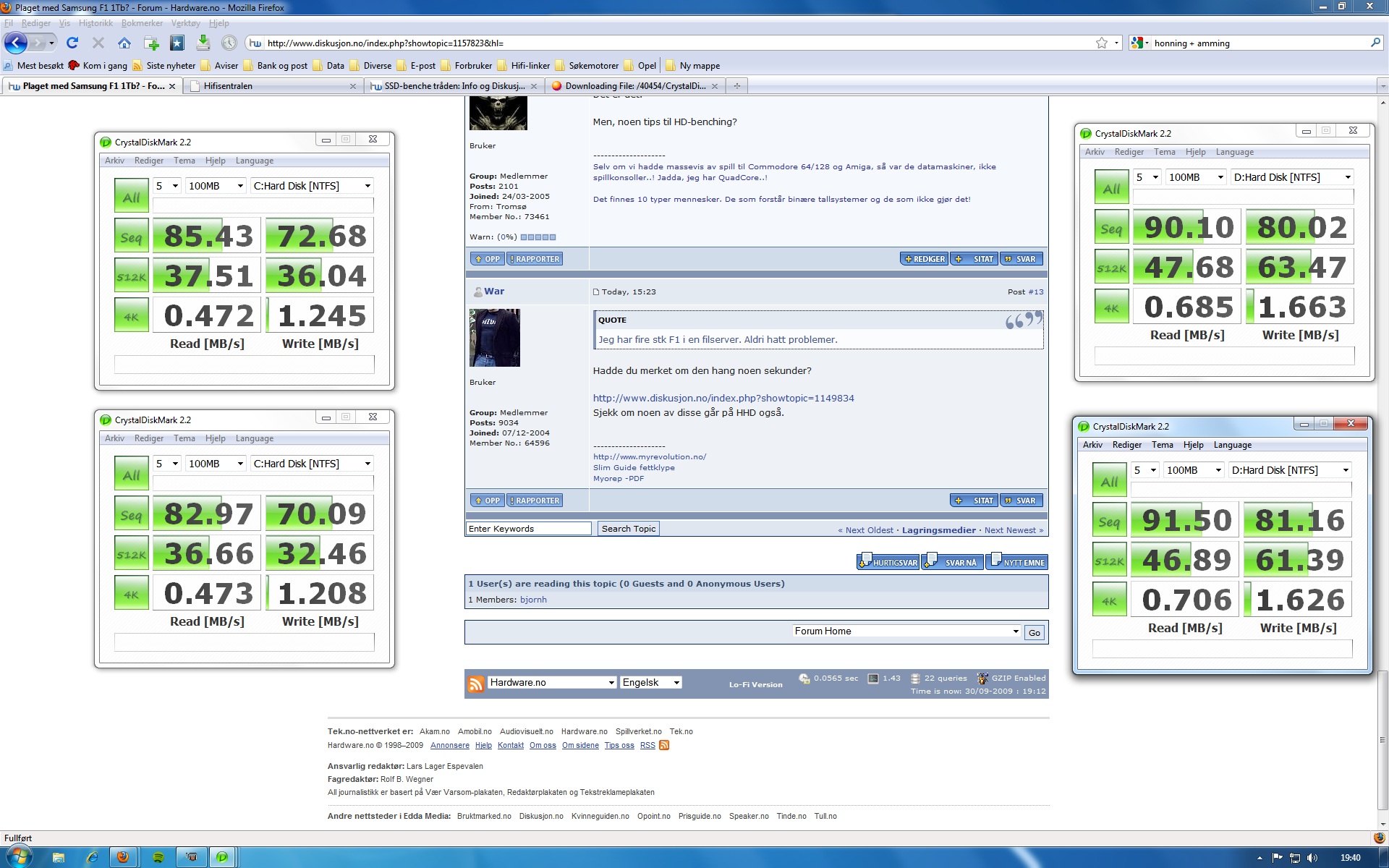Click 512K button in 90.10 CrystalDiskMark window

[x=1111, y=267]
